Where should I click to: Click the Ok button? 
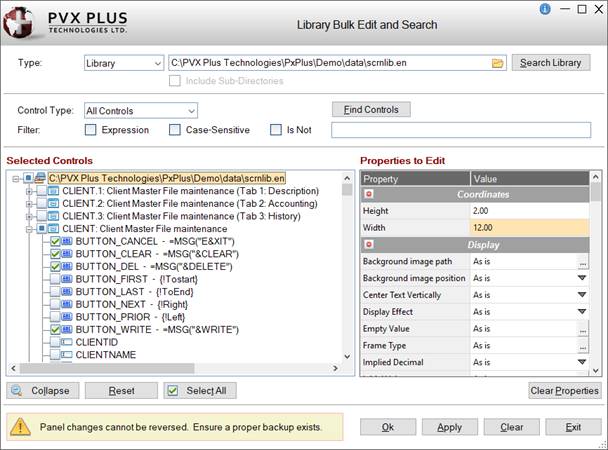tap(388, 427)
